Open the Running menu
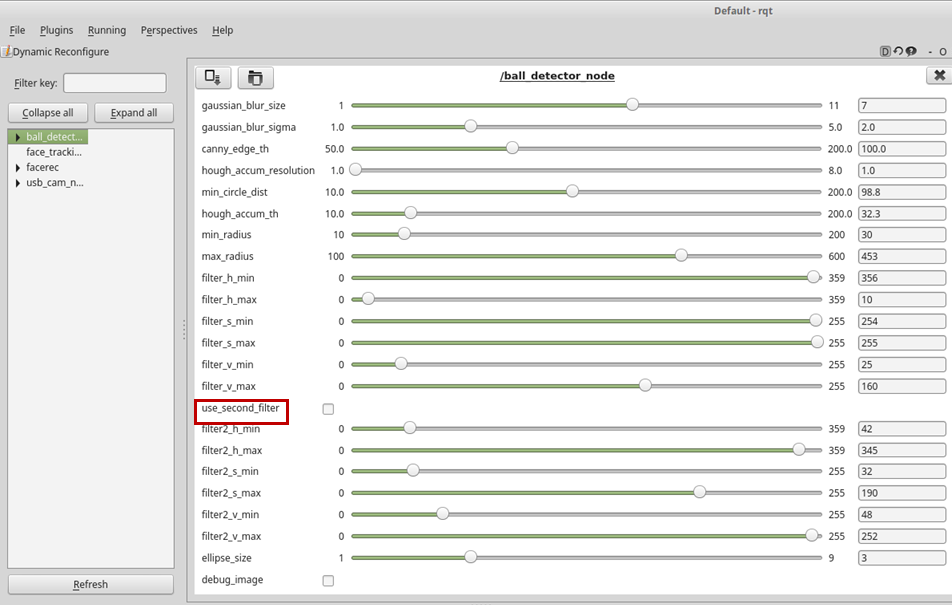952x605 pixels. (107, 30)
